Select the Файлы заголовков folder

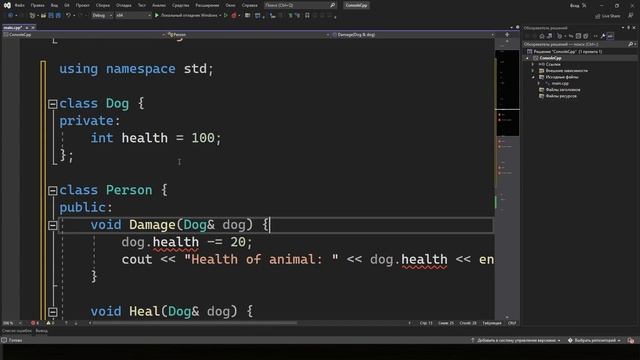[x=559, y=89]
